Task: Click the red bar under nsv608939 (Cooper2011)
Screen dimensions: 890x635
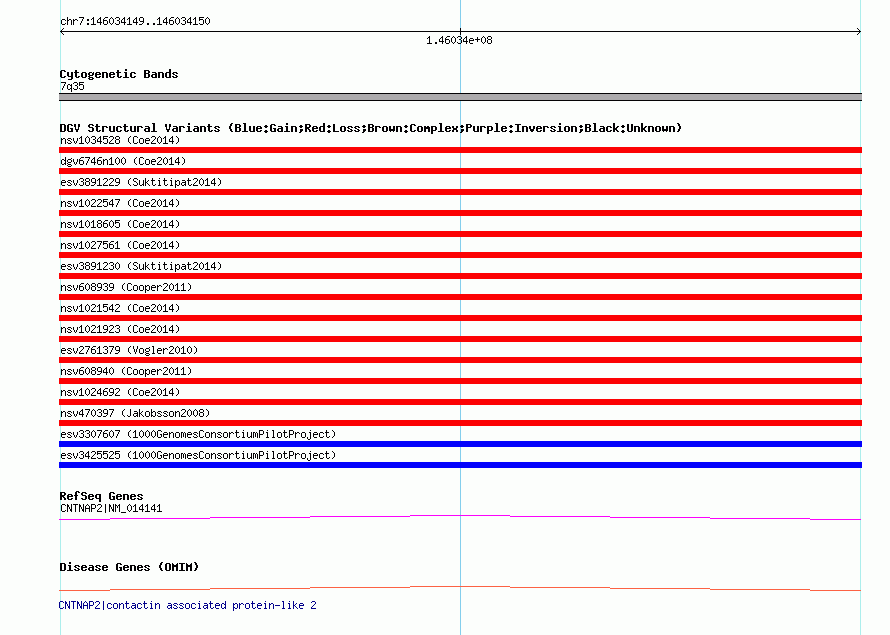Action: (x=460, y=297)
